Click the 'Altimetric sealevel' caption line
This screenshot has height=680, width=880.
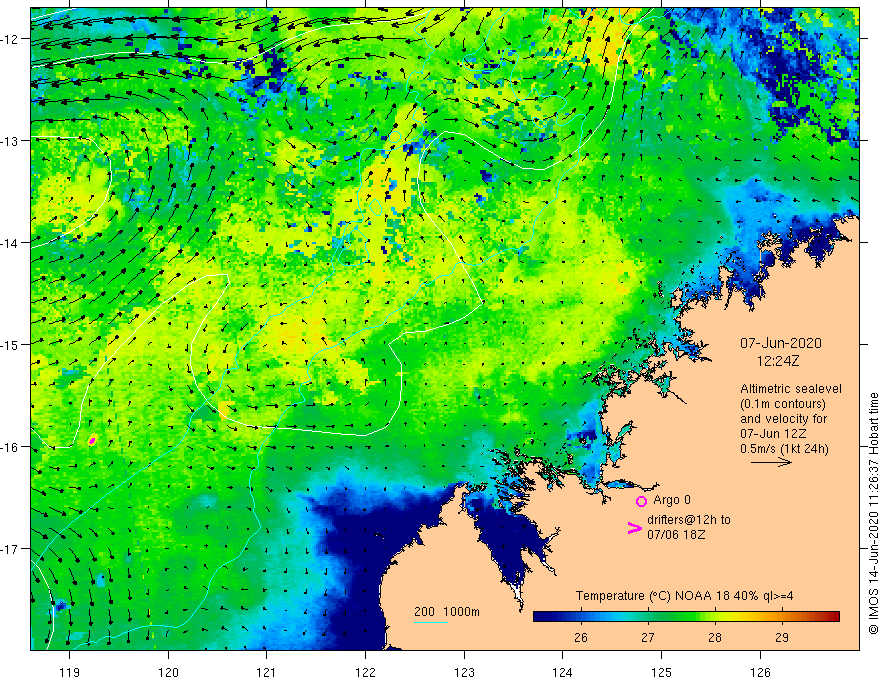click(791, 389)
